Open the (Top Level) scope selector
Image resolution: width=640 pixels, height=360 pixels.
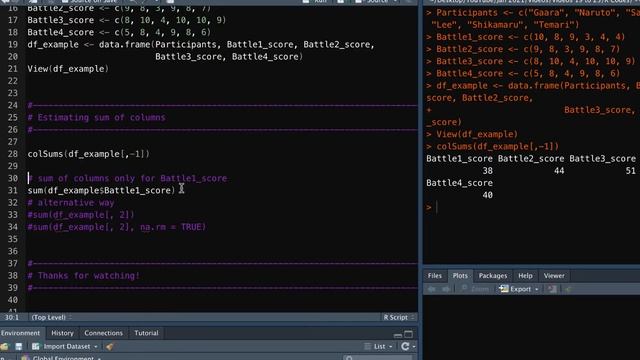click(51, 317)
